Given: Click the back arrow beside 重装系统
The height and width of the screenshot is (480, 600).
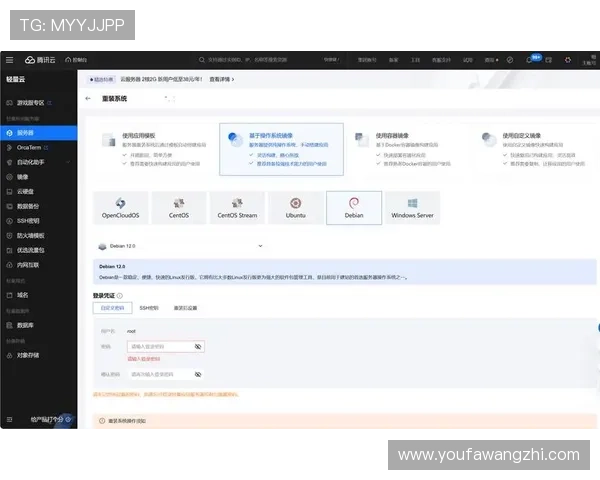Looking at the screenshot, I should coord(90,99).
